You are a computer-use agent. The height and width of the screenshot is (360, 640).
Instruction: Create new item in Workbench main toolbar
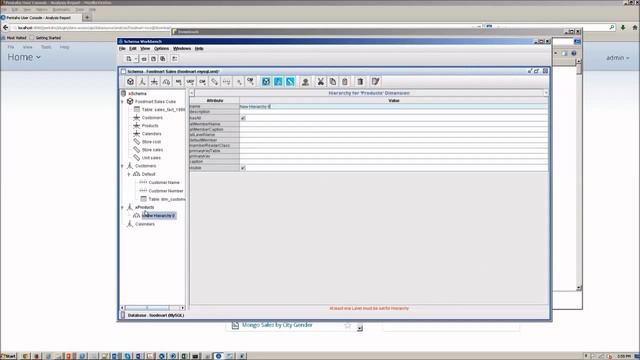pyautogui.click(x=129, y=59)
